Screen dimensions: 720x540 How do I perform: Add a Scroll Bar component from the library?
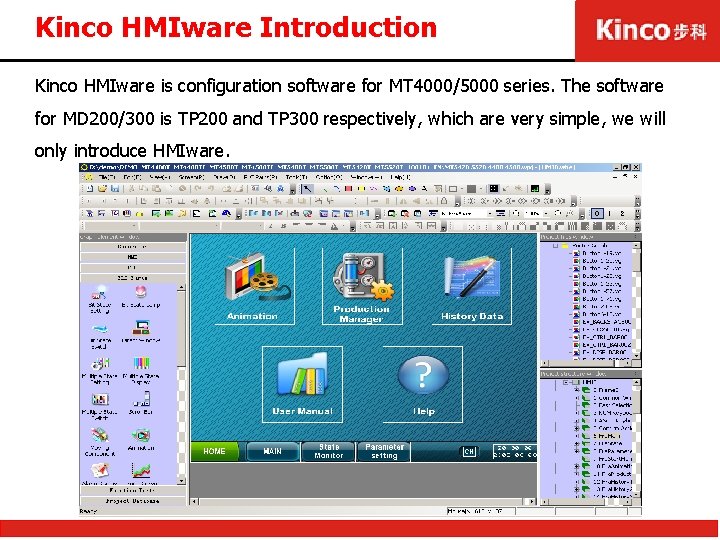tap(141, 404)
